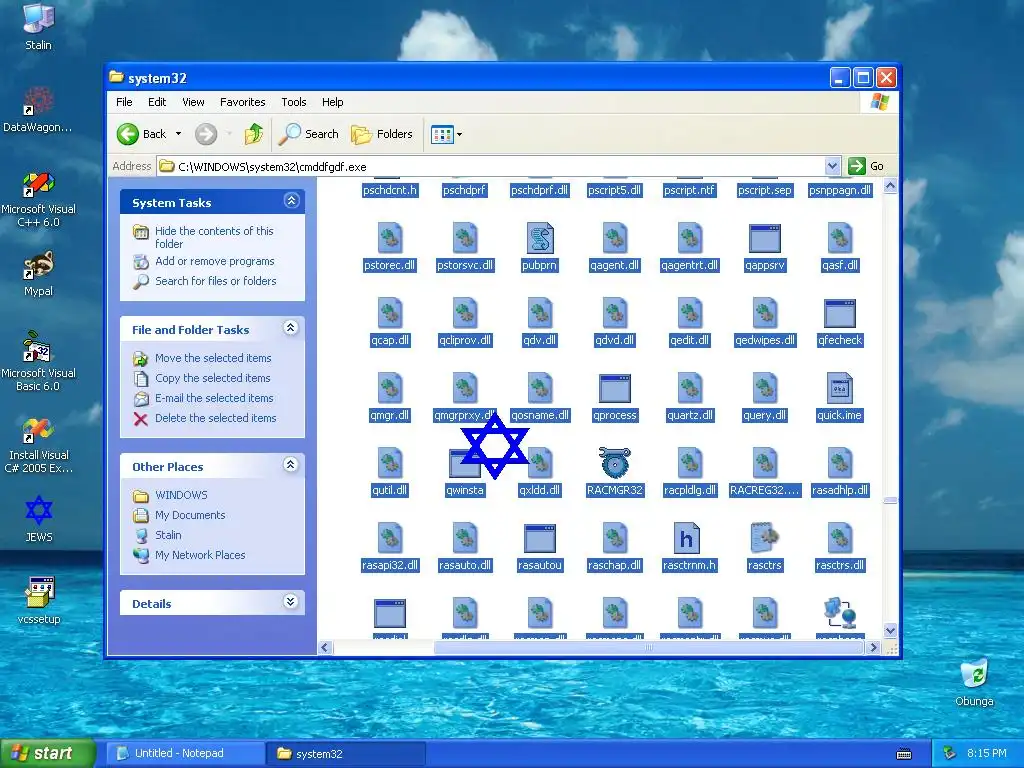Select the rasapi32.dll file icon
1024x768 pixels.
tap(390, 538)
